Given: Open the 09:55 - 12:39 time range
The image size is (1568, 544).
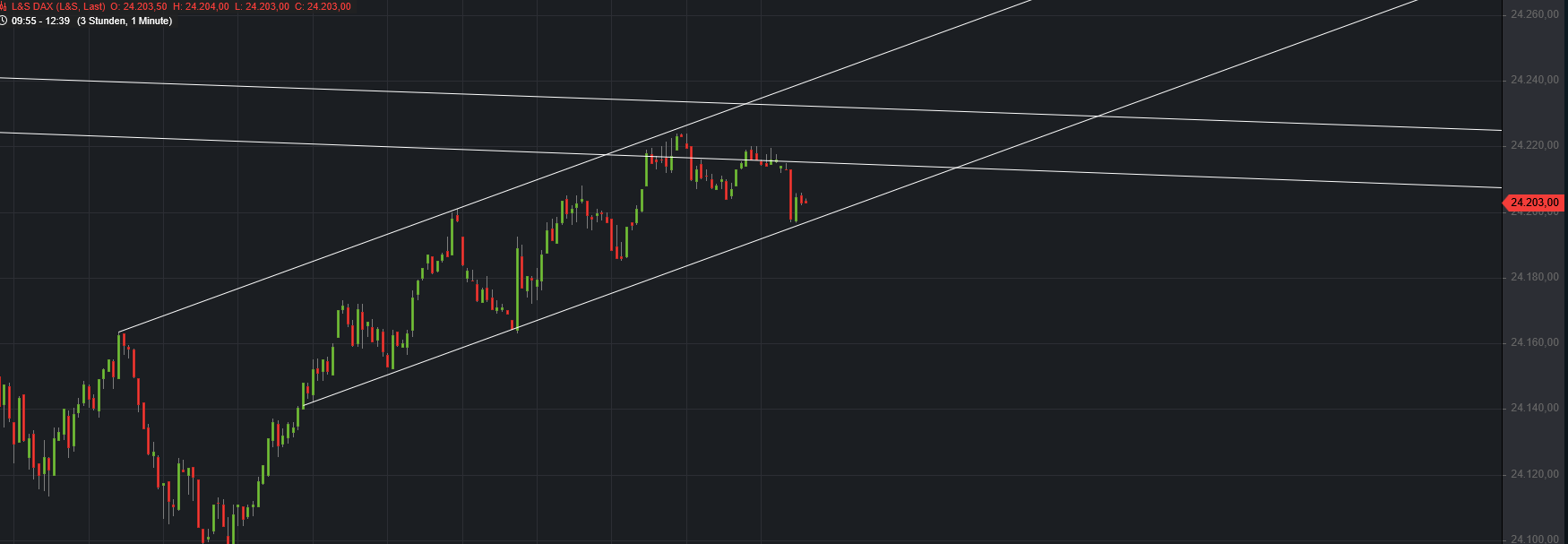Looking at the screenshot, I should [x=40, y=21].
